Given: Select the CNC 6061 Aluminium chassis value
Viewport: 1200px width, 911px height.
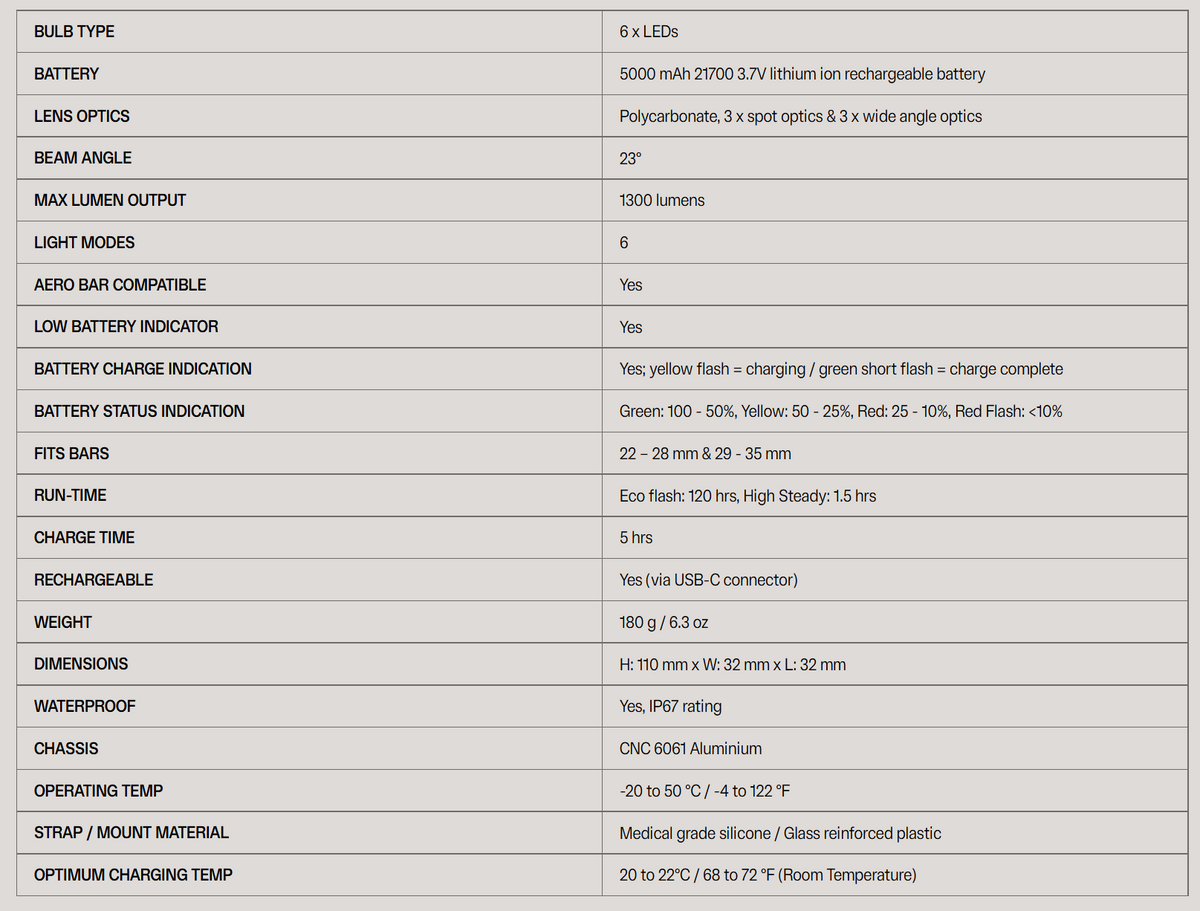Looking at the screenshot, I should pyautogui.click(x=690, y=748).
